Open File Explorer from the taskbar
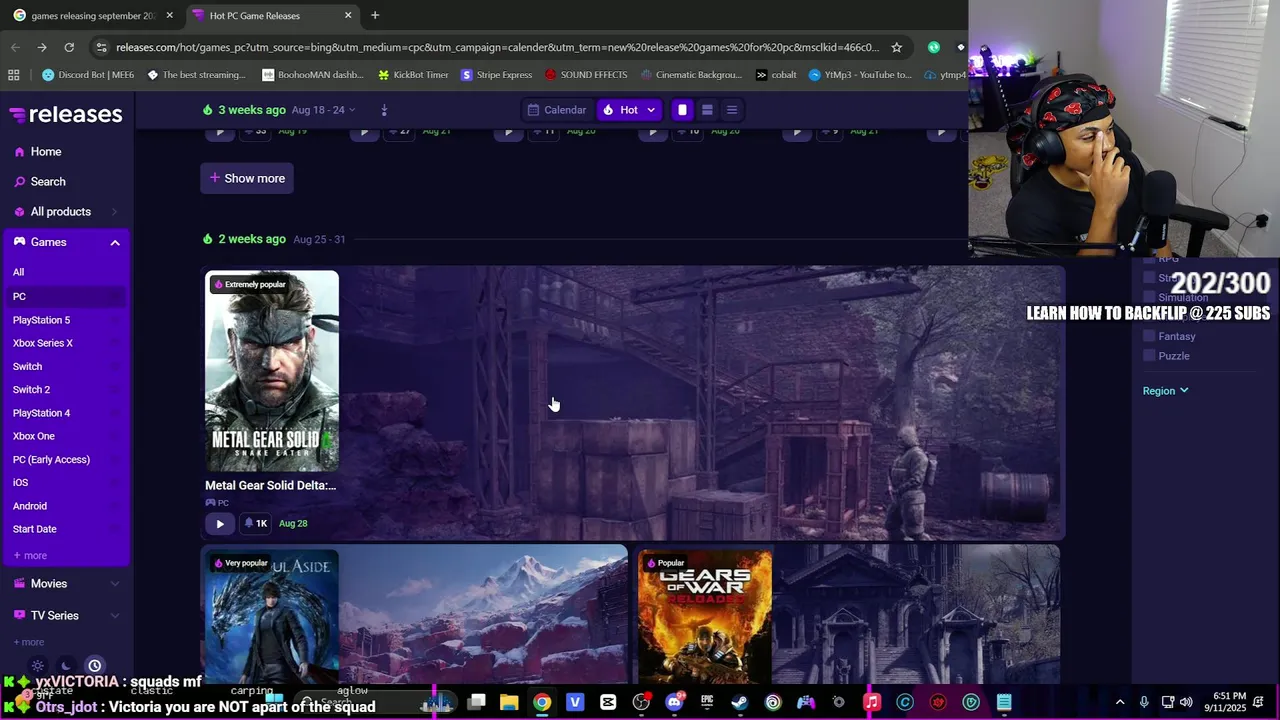 (509, 702)
